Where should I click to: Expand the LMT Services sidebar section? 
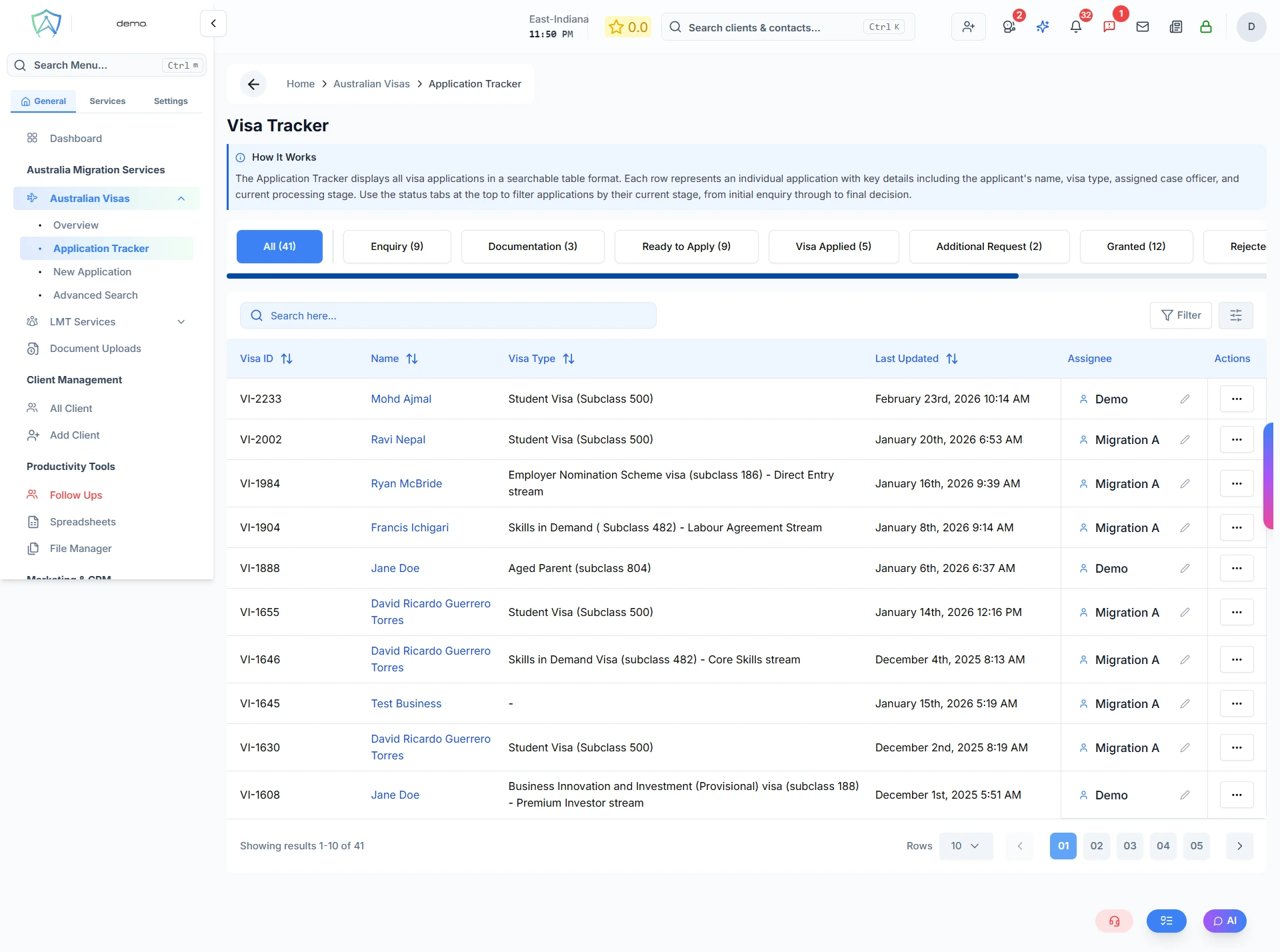tap(181, 321)
